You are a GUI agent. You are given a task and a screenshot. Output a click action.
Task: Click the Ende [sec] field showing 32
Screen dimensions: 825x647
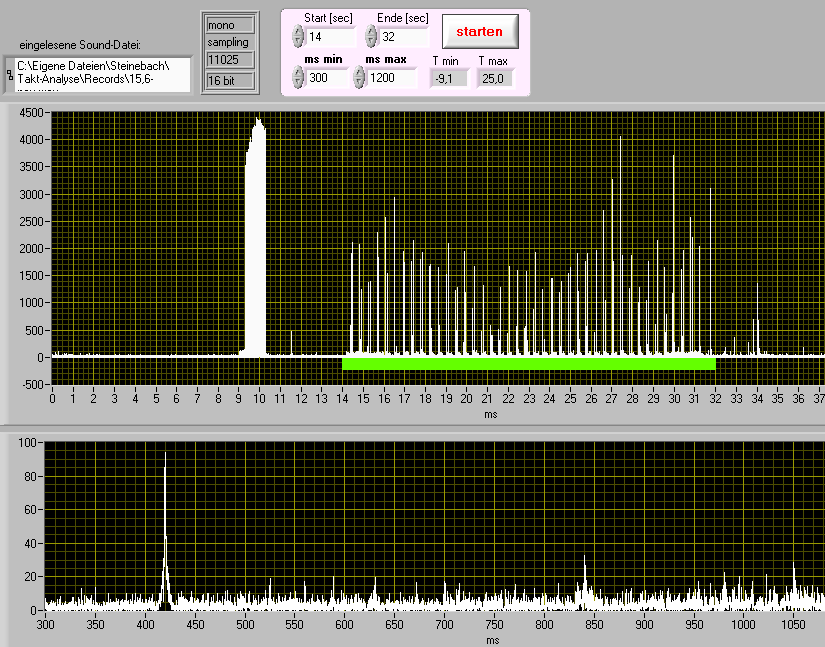click(x=403, y=37)
